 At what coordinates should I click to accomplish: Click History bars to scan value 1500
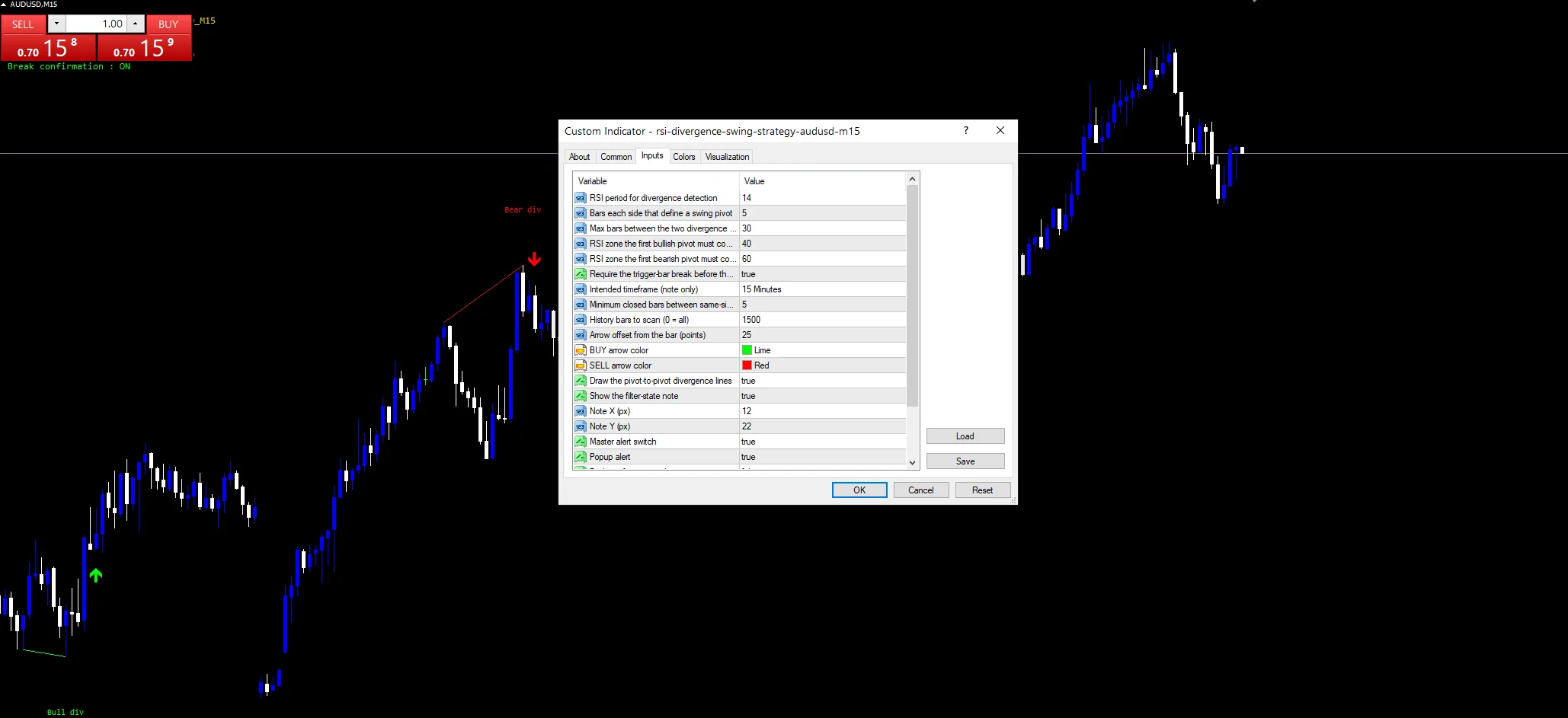823,320
